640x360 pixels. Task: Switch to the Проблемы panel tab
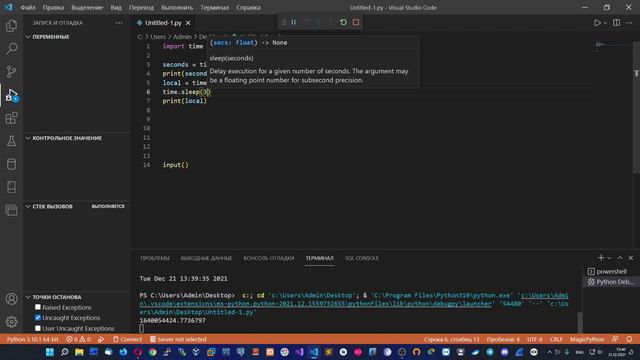(x=155, y=258)
